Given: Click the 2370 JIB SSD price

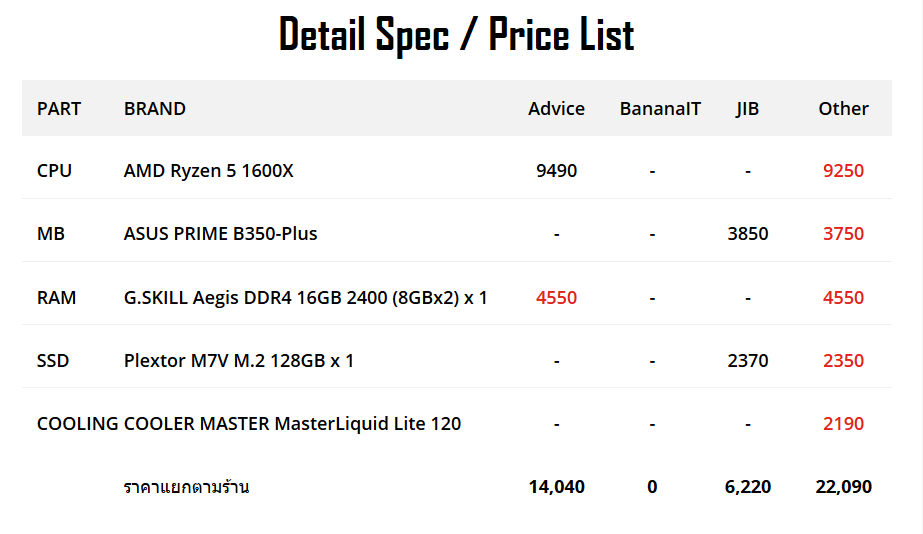Looking at the screenshot, I should pyautogui.click(x=747, y=360).
